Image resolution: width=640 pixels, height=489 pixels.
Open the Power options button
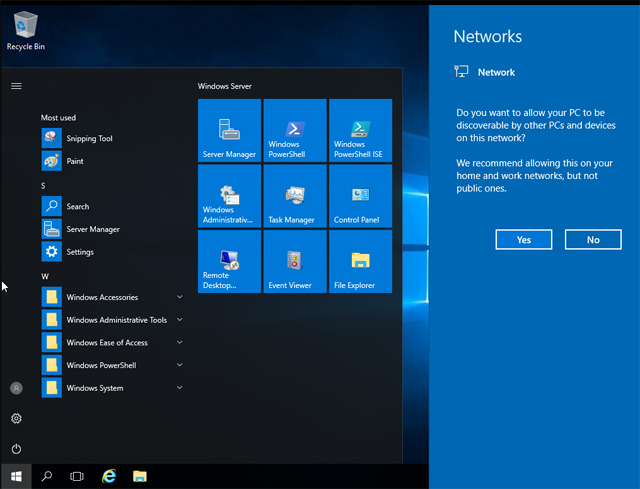tap(16, 449)
